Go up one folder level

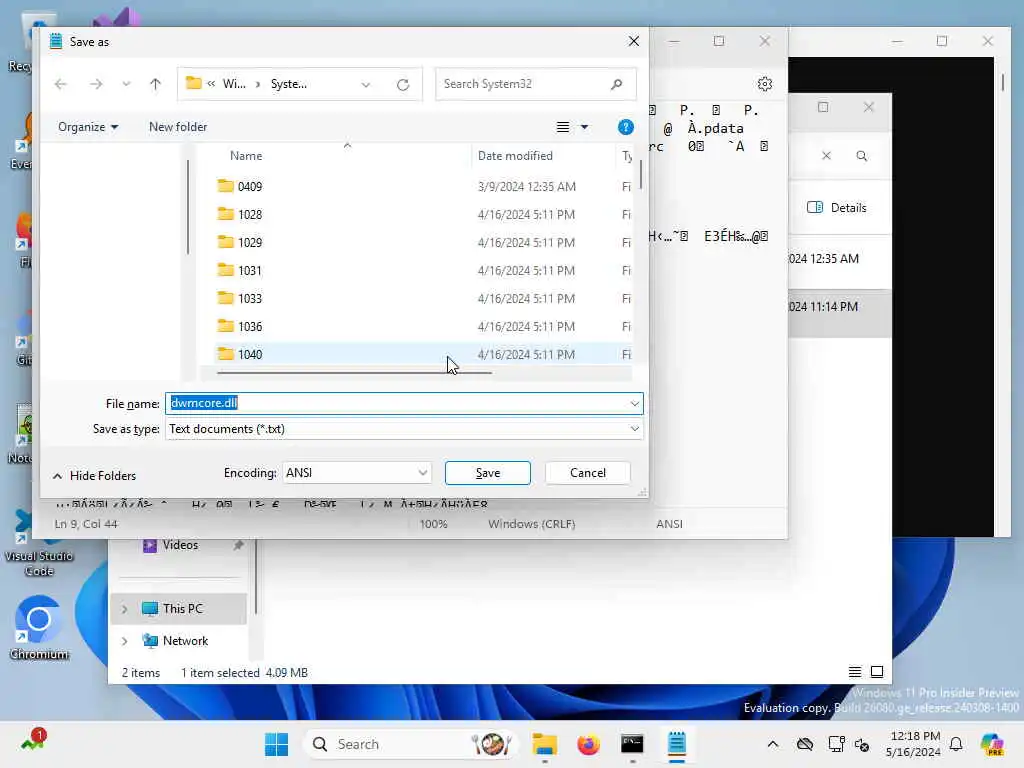(155, 84)
